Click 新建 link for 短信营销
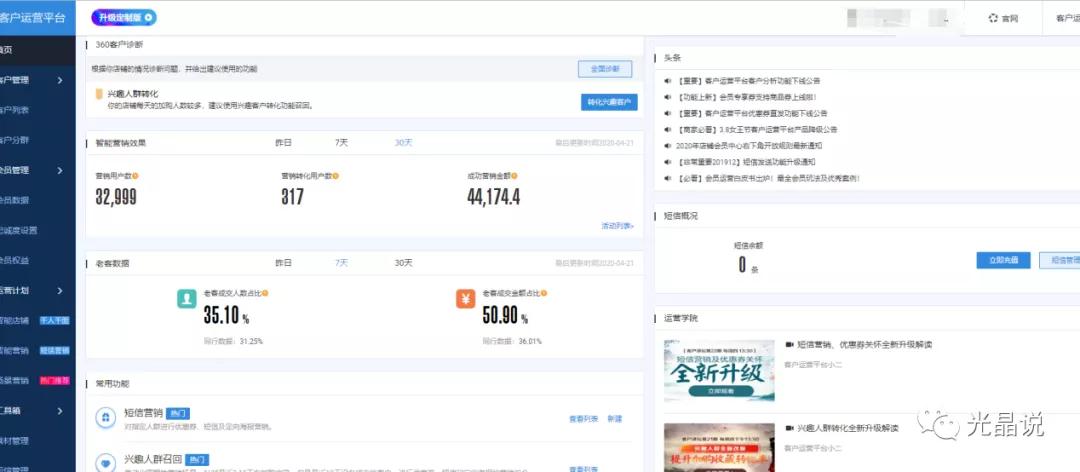The image size is (1080, 472). click(x=614, y=418)
